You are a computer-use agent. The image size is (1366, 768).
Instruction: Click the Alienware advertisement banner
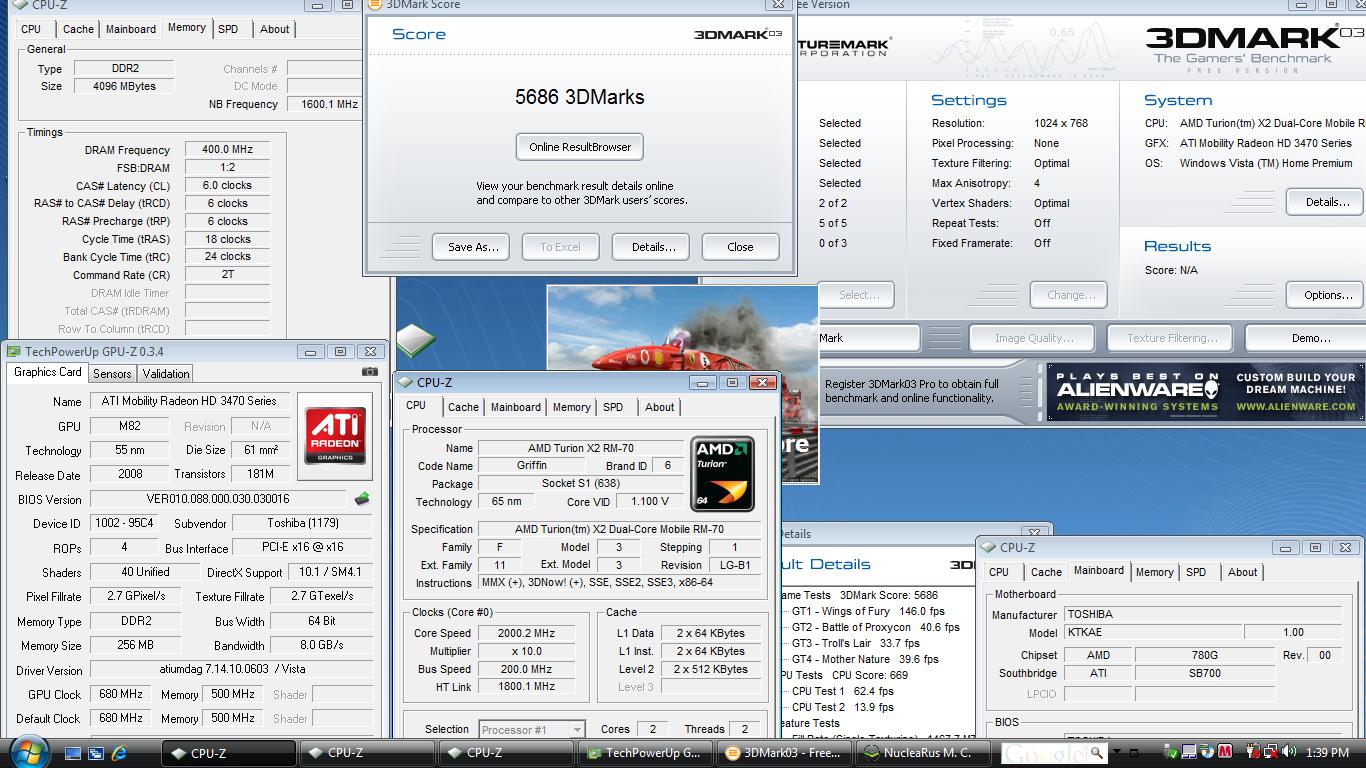click(x=1206, y=392)
